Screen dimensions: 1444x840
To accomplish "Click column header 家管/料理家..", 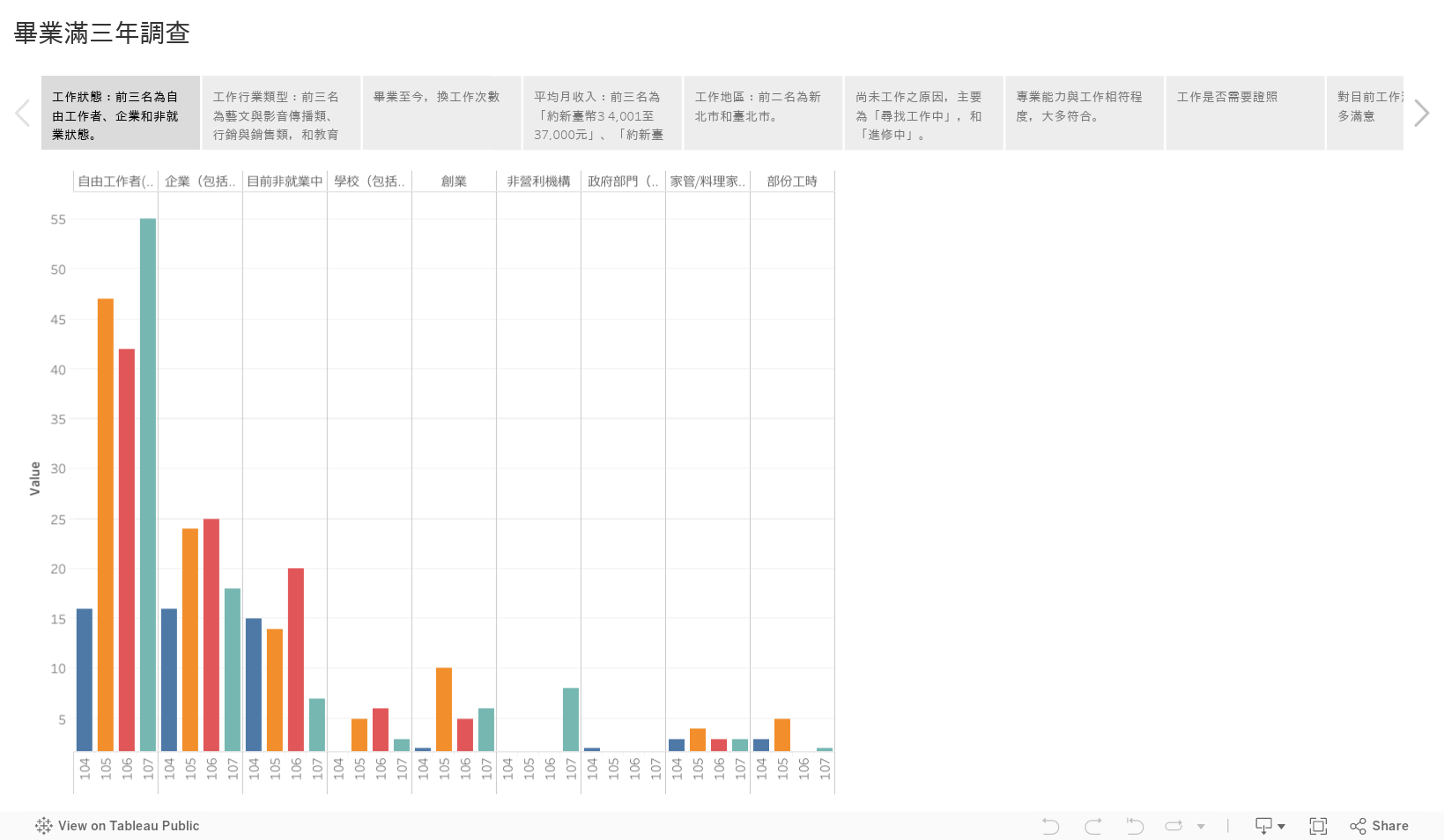I will [x=707, y=181].
